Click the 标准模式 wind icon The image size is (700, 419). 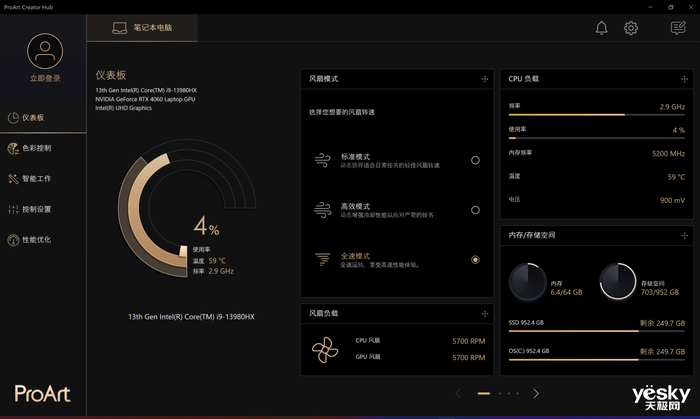[322, 160]
